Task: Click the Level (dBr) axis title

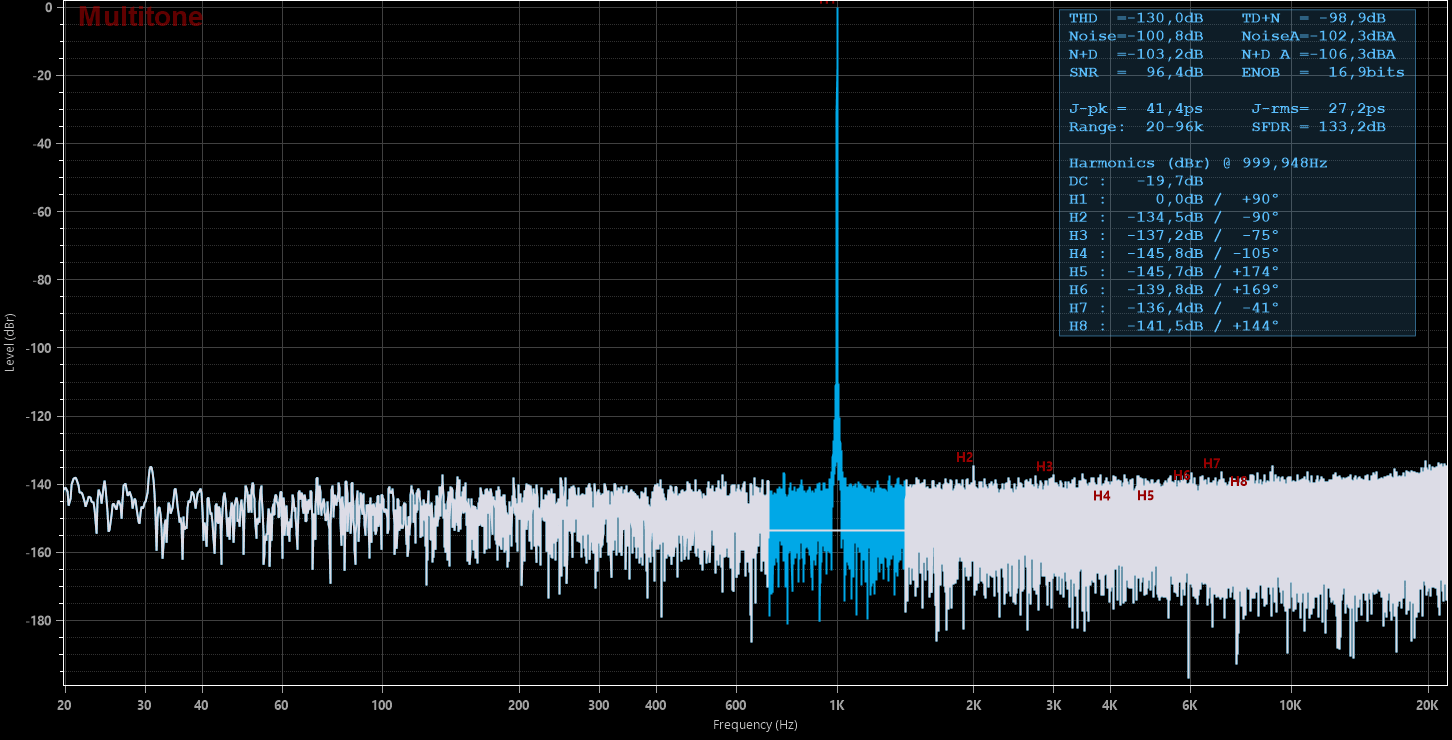Action: (10, 342)
